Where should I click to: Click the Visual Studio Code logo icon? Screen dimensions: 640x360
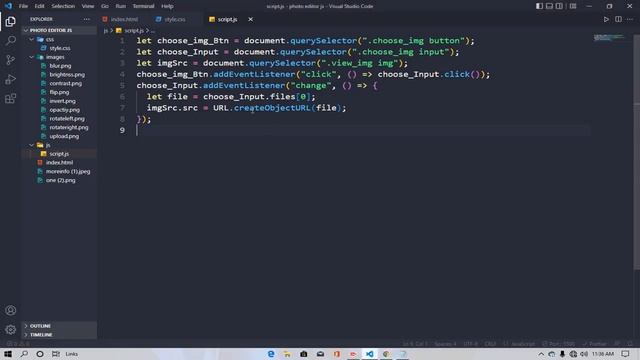click(8, 6)
